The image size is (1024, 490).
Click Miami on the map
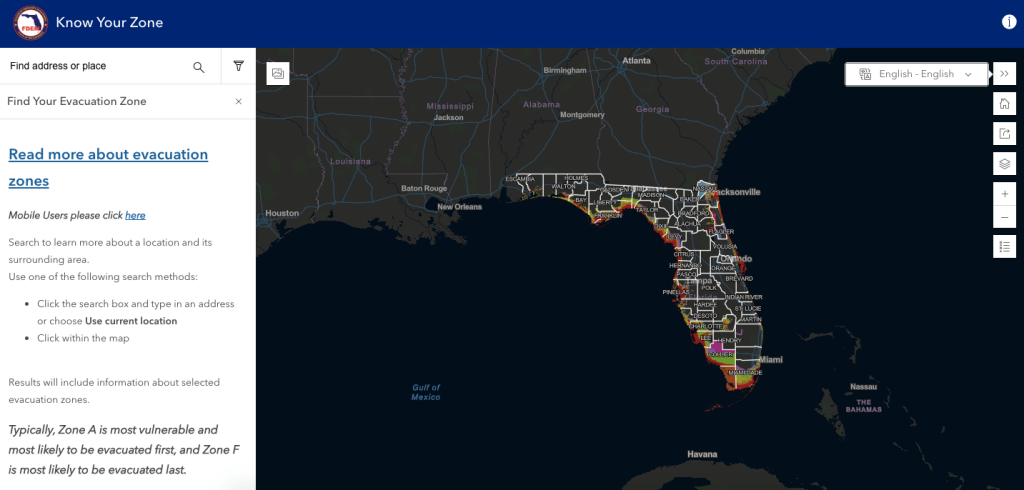point(770,359)
